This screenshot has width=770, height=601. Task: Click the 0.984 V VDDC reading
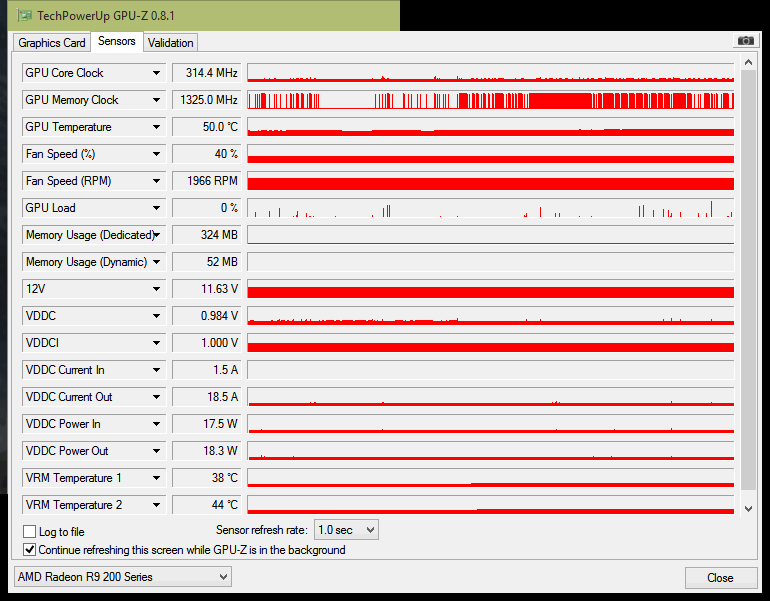[207, 316]
